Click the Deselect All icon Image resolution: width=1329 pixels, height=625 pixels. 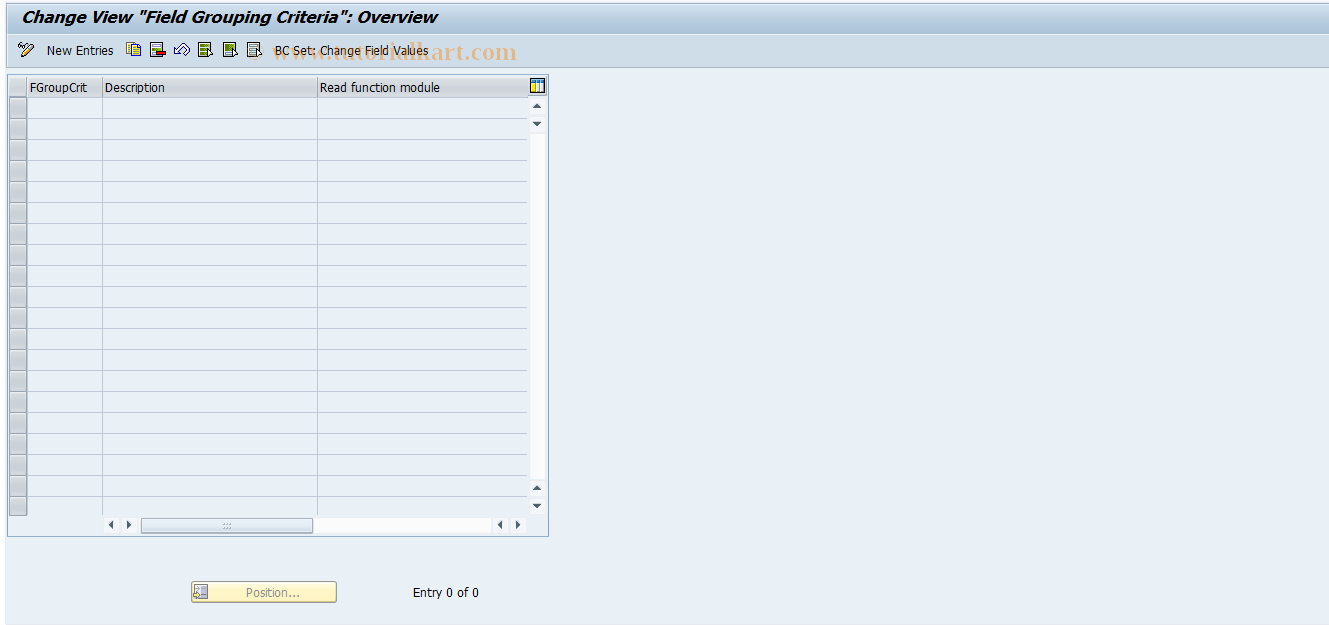pos(254,49)
